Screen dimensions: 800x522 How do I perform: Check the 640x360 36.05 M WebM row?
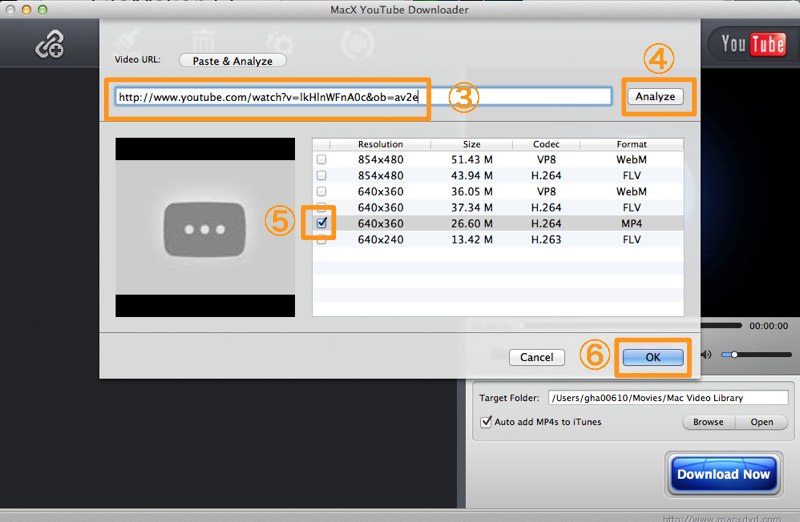321,191
